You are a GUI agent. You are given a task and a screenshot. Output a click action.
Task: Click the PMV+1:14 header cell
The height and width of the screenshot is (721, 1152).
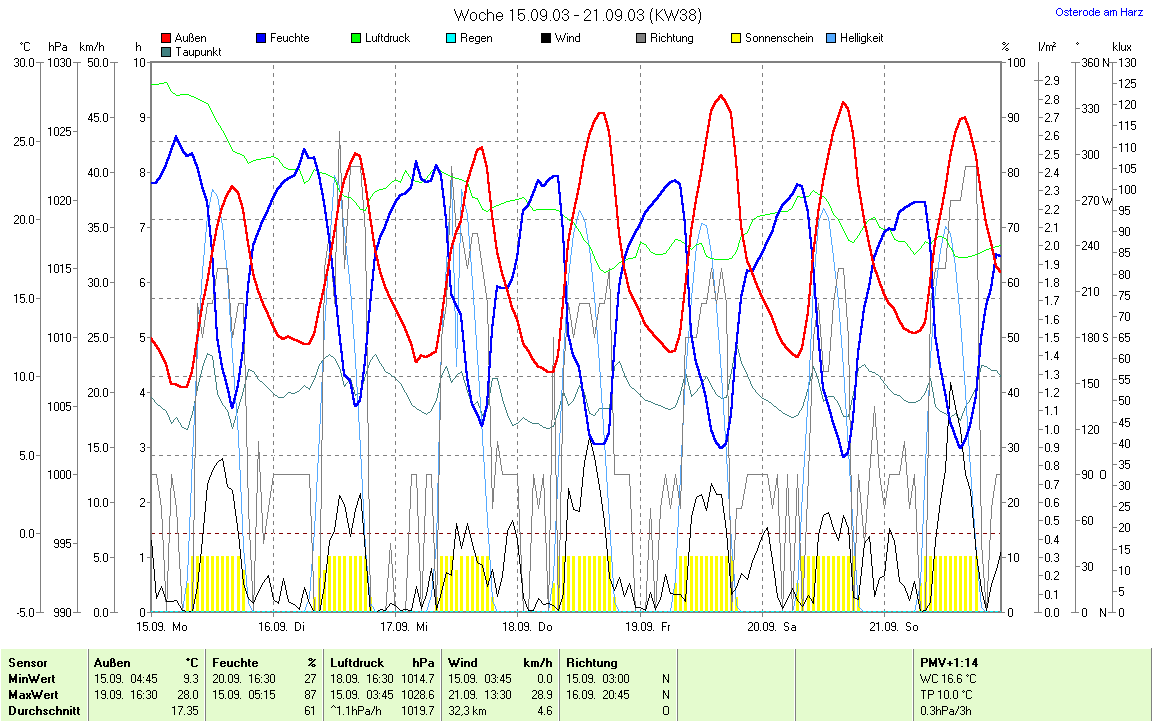(x=949, y=662)
